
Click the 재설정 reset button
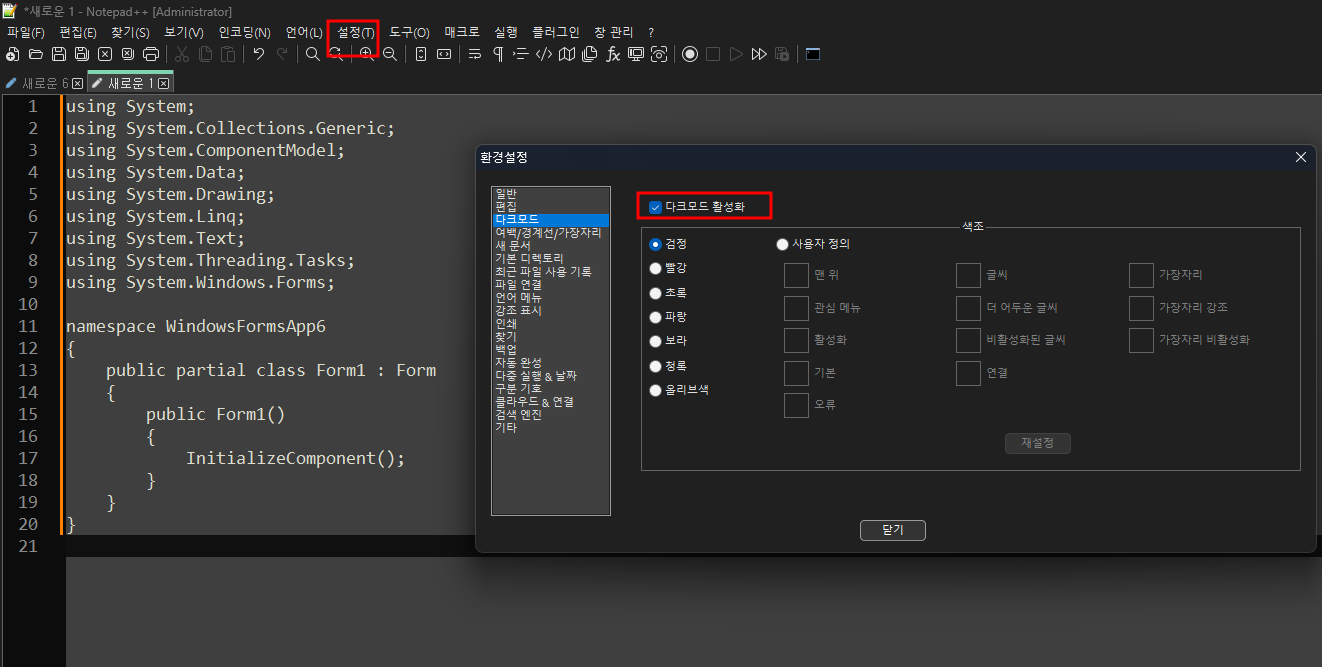(1038, 443)
